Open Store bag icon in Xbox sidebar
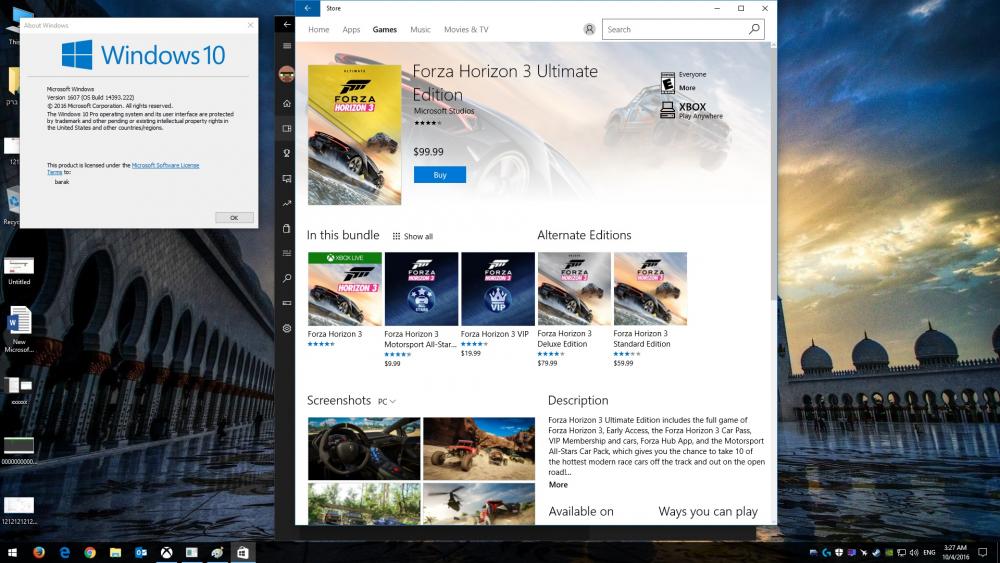The width and height of the screenshot is (1000, 563). click(287, 228)
